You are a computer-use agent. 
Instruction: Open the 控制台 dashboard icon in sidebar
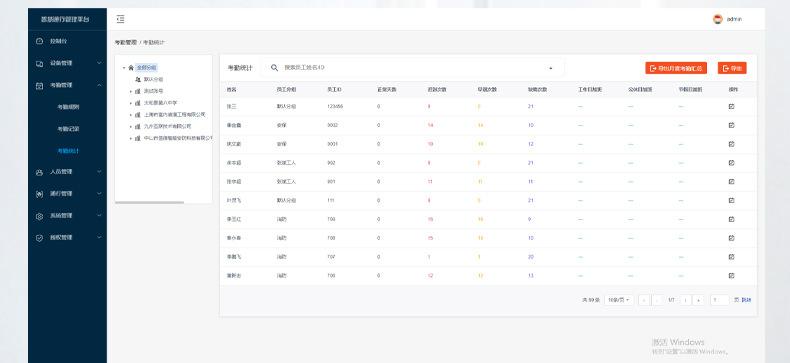(x=39, y=41)
